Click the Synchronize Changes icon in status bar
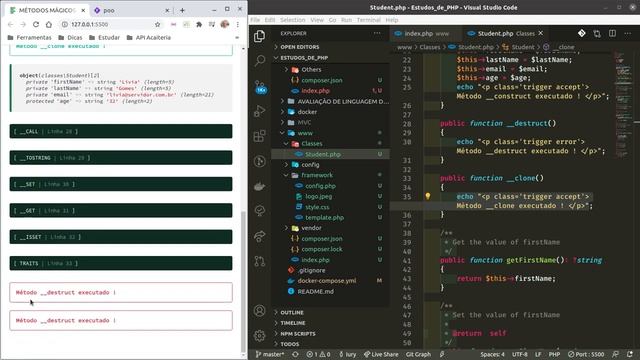This screenshot has height=360, width=640. tap(295, 354)
